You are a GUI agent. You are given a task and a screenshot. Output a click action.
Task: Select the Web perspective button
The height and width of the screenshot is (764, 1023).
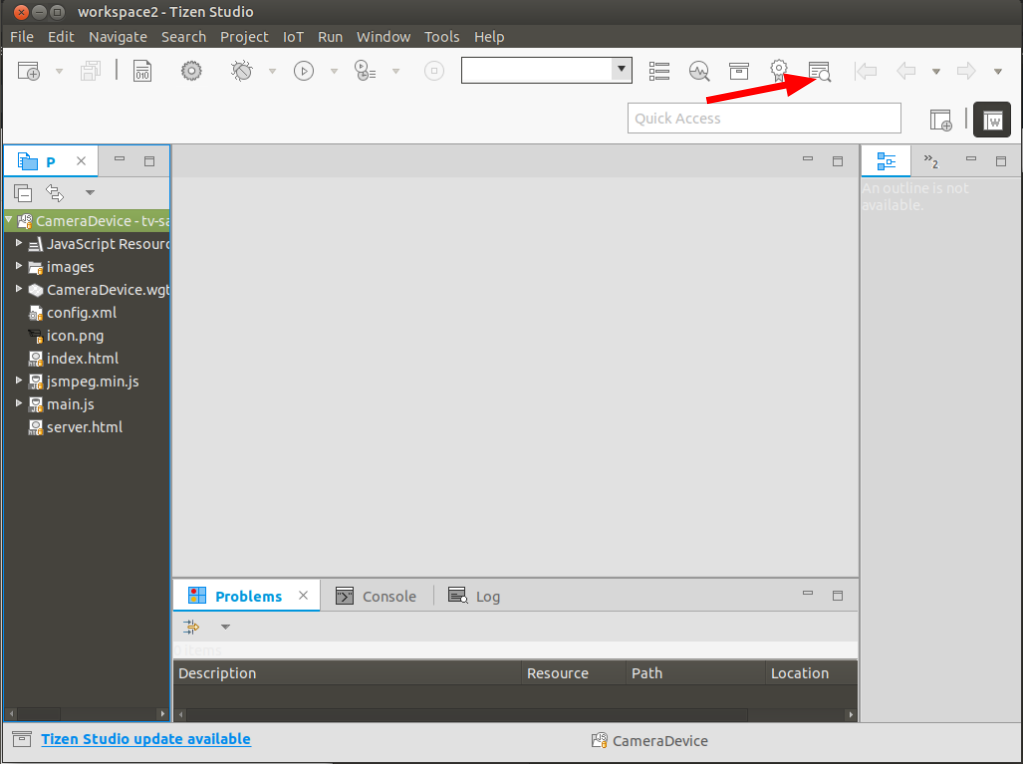(992, 119)
